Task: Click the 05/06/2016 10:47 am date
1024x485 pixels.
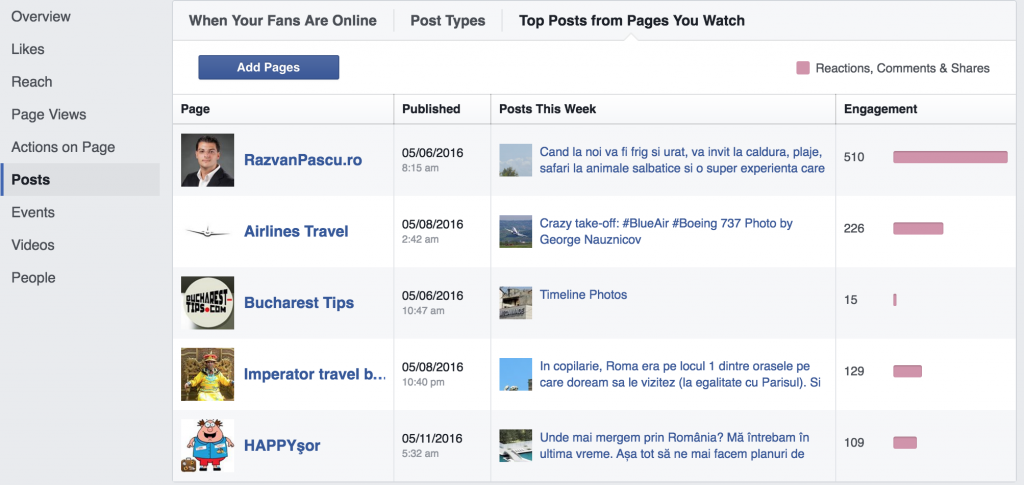Action: coord(432,303)
